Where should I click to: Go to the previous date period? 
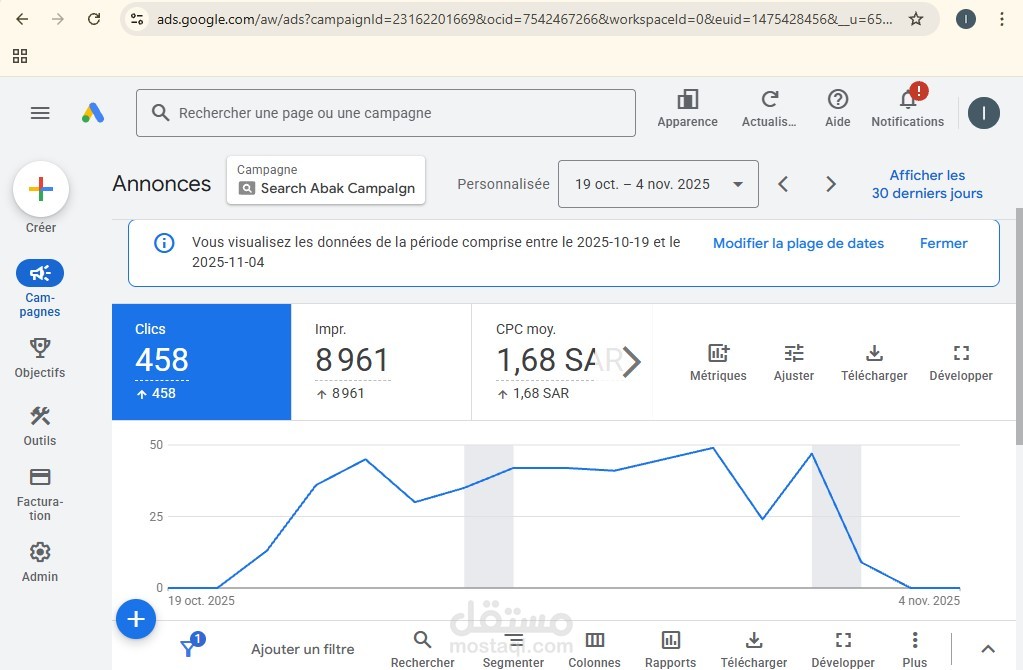783,184
